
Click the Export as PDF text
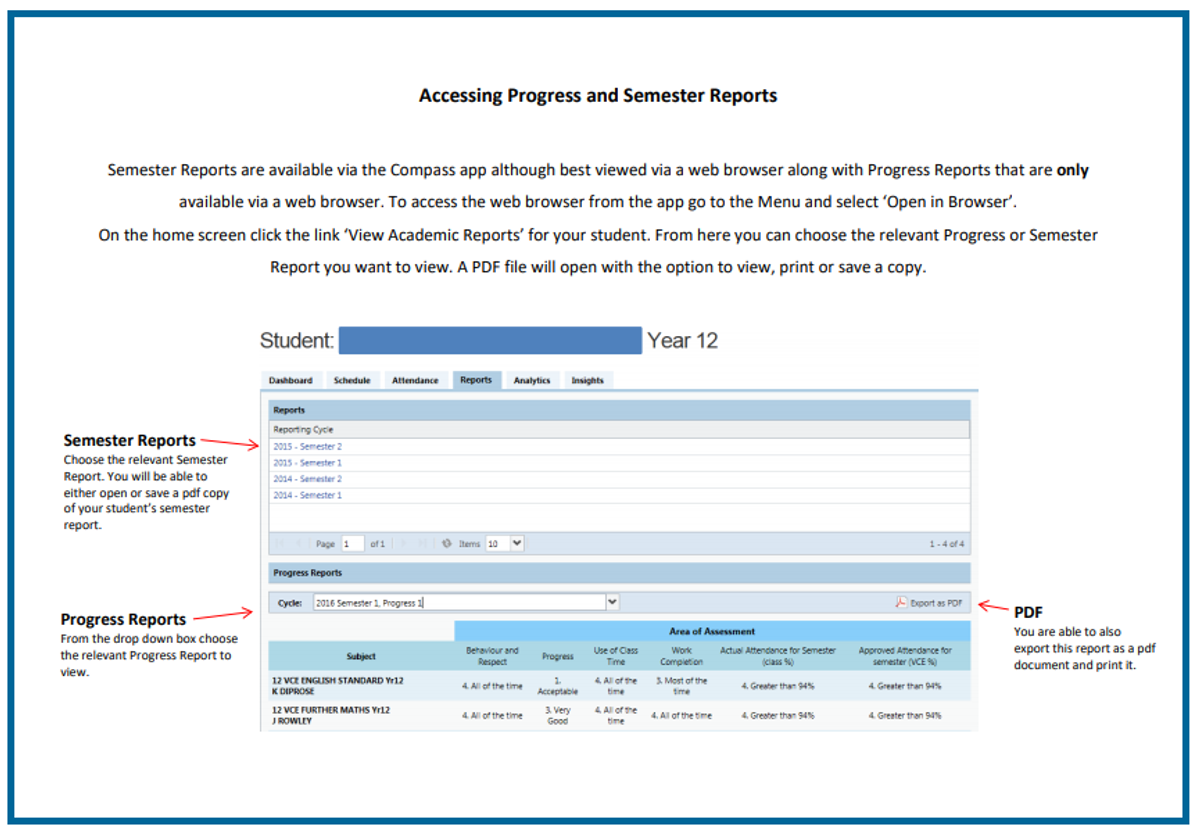(x=936, y=603)
